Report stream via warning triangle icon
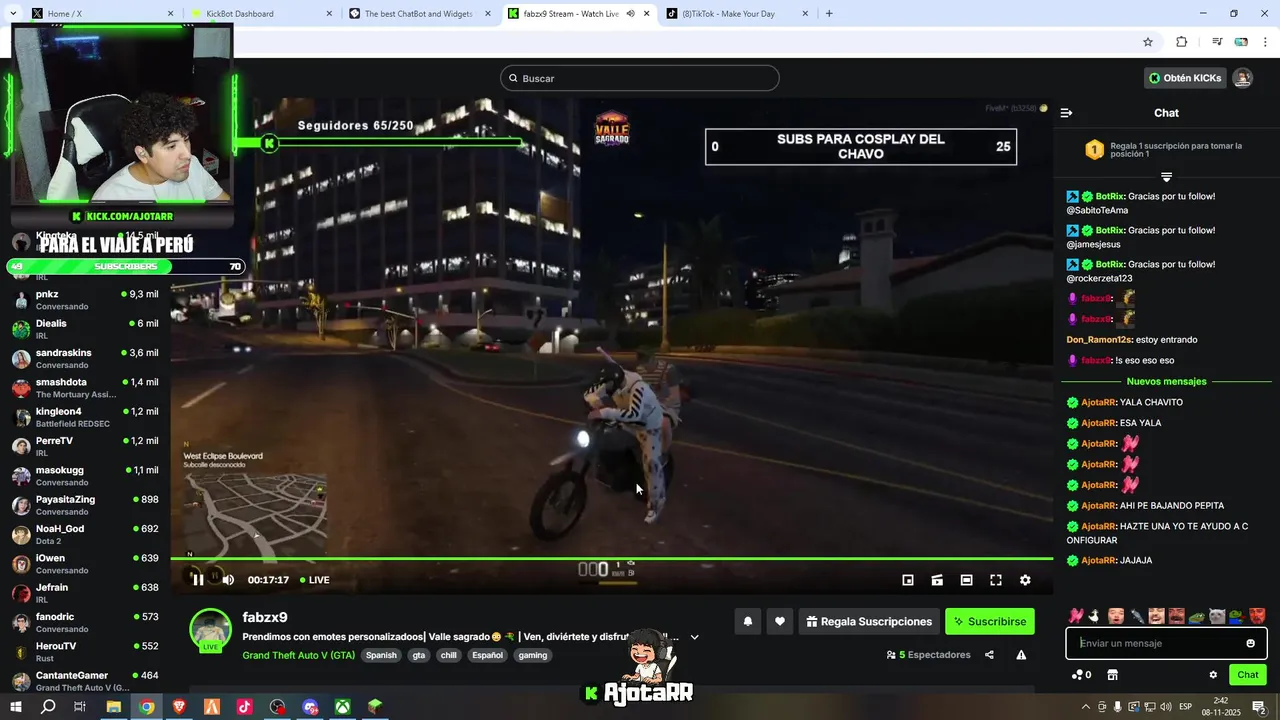This screenshot has height=720, width=1280. click(x=1021, y=655)
